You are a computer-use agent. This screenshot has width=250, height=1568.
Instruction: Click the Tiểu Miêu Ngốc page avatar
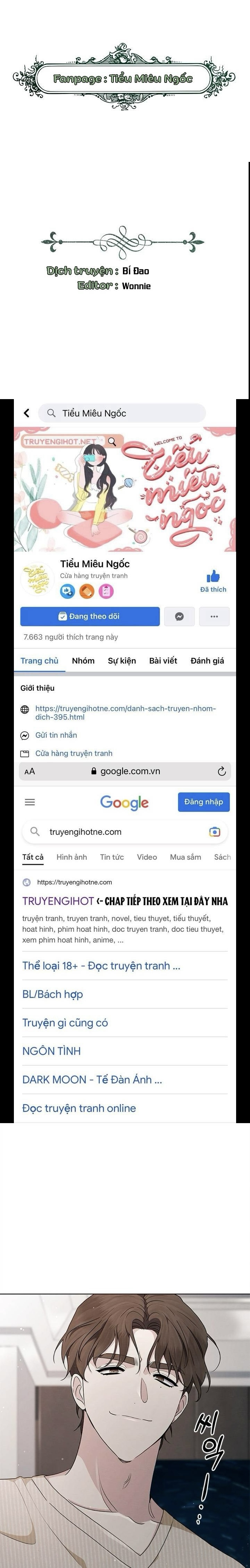click(x=36, y=579)
